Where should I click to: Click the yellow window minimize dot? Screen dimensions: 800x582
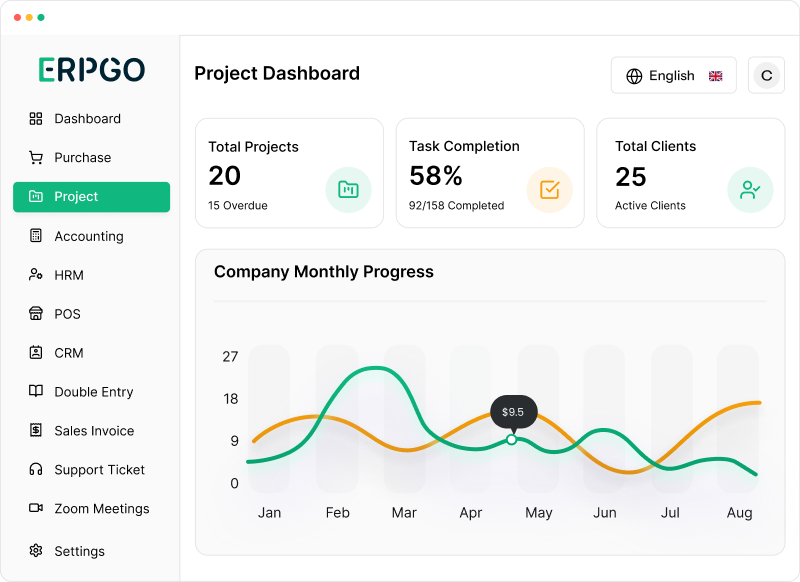(x=29, y=17)
